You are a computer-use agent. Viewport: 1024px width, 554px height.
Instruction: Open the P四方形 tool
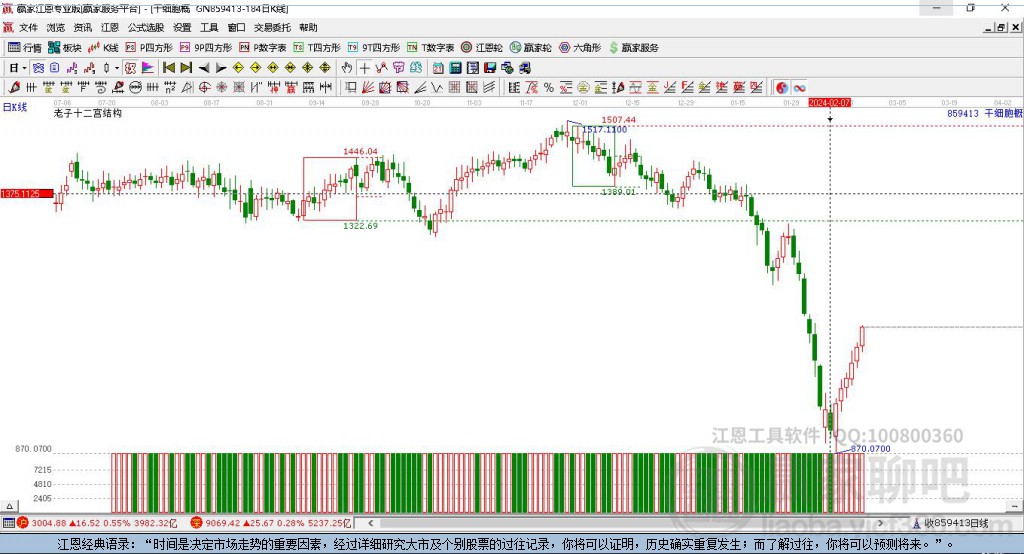(x=149, y=48)
